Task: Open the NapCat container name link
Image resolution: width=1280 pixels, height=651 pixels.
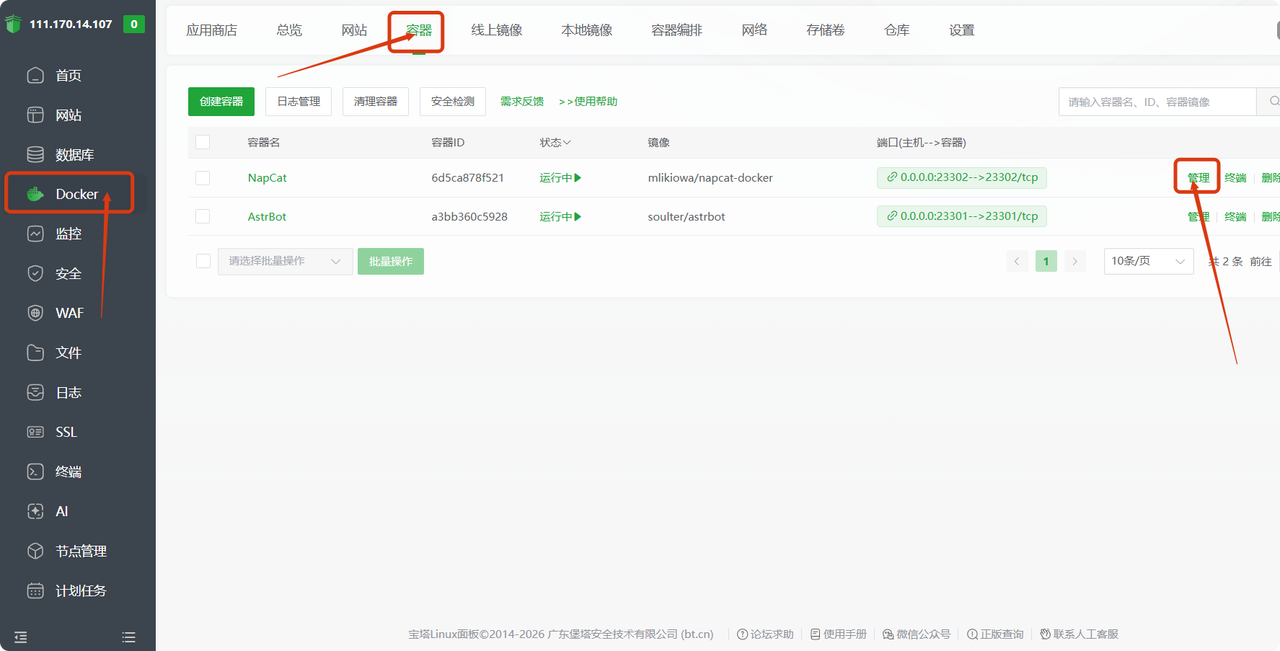Action: (x=267, y=178)
